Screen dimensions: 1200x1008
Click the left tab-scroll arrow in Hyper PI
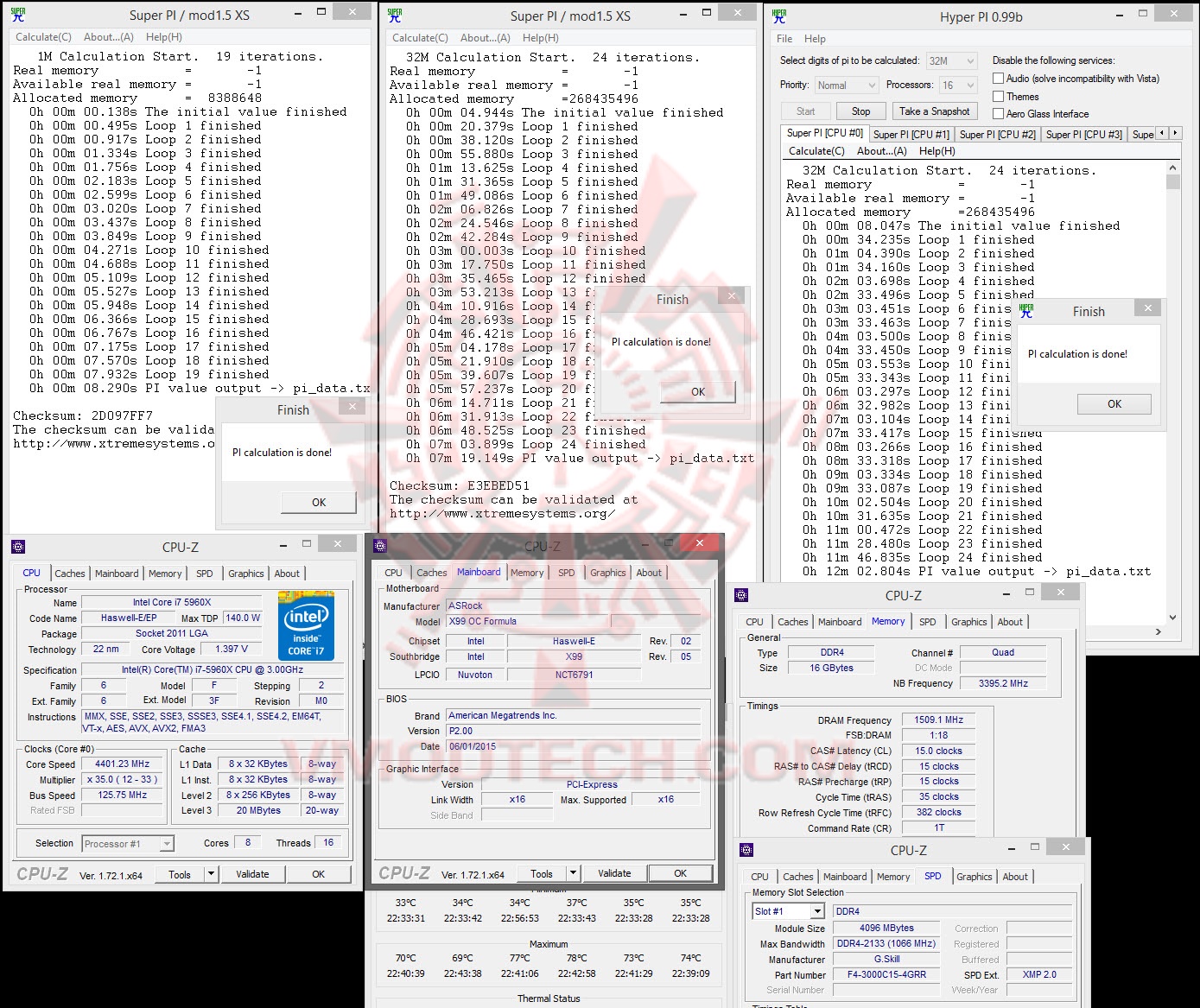pos(1162,133)
